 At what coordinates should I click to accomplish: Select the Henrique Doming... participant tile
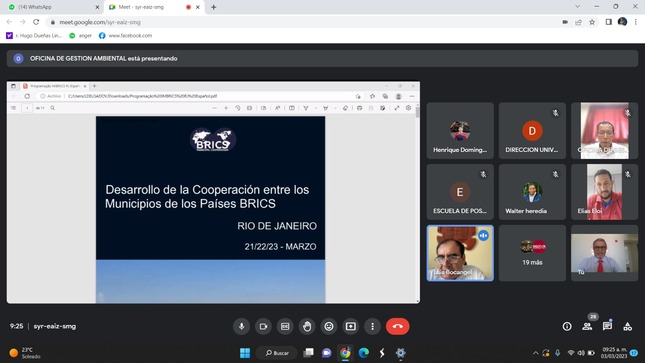(x=460, y=130)
